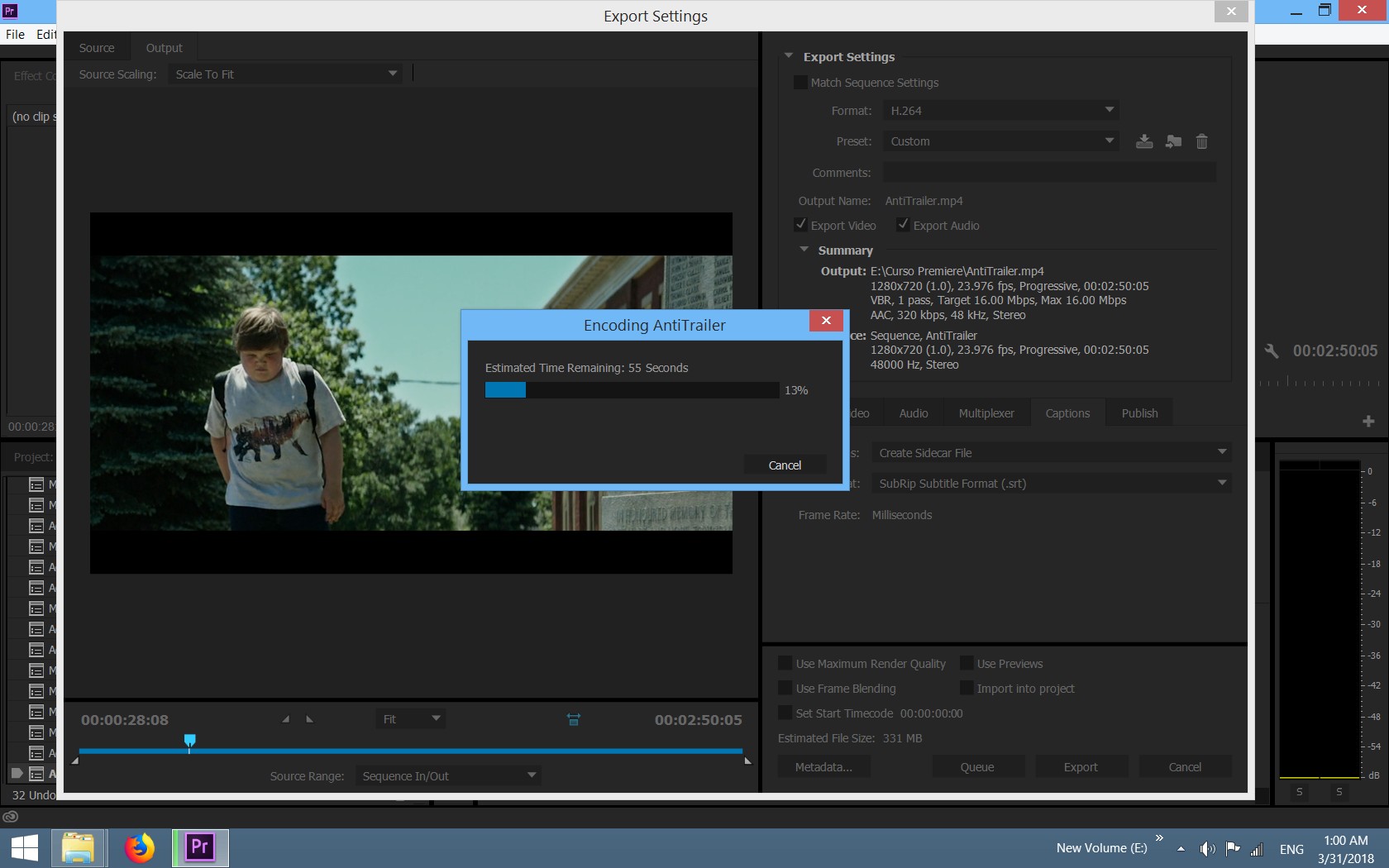Set the Out Point marker icon
The image size is (1389, 868).
point(309,719)
